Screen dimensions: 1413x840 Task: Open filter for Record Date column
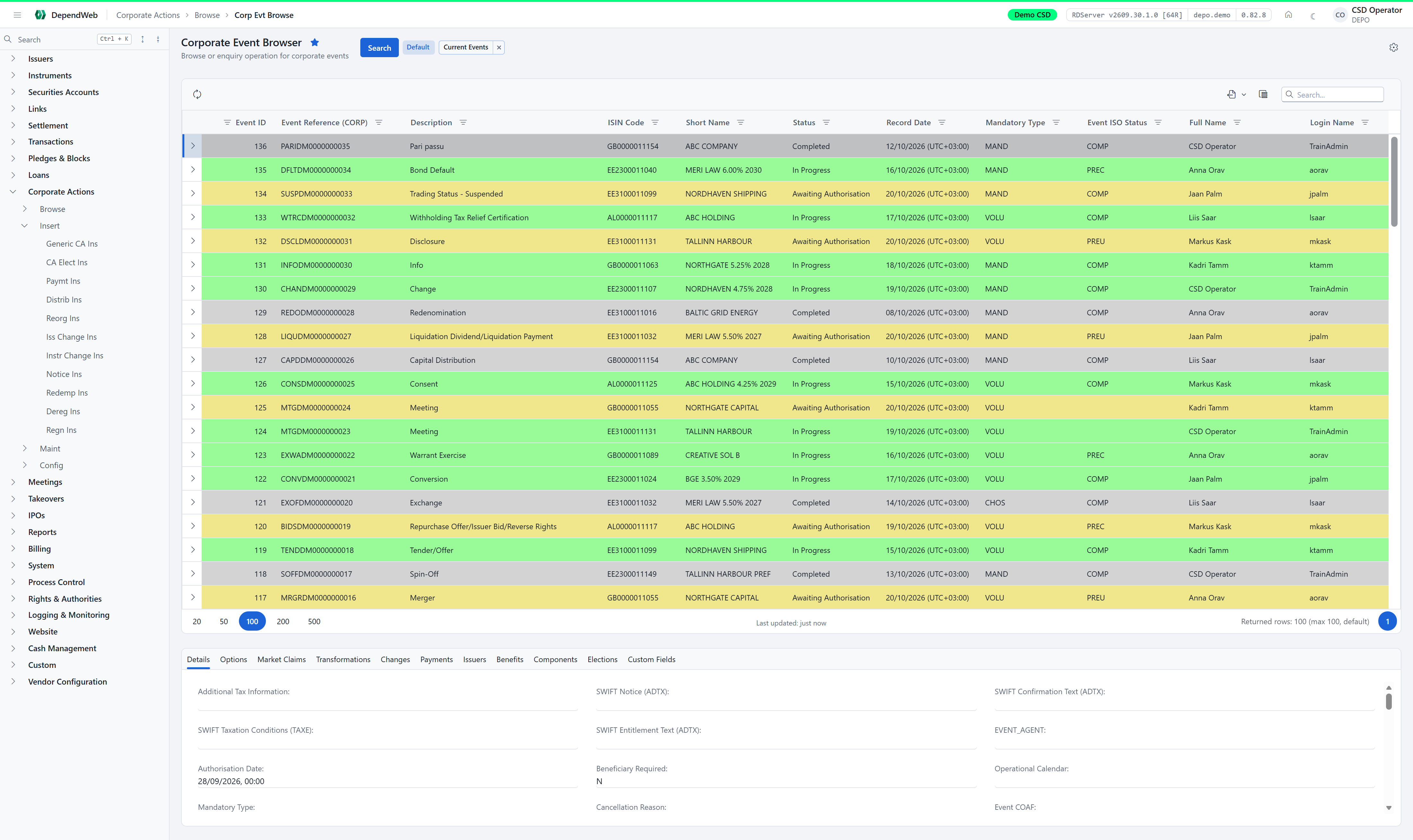pos(942,123)
